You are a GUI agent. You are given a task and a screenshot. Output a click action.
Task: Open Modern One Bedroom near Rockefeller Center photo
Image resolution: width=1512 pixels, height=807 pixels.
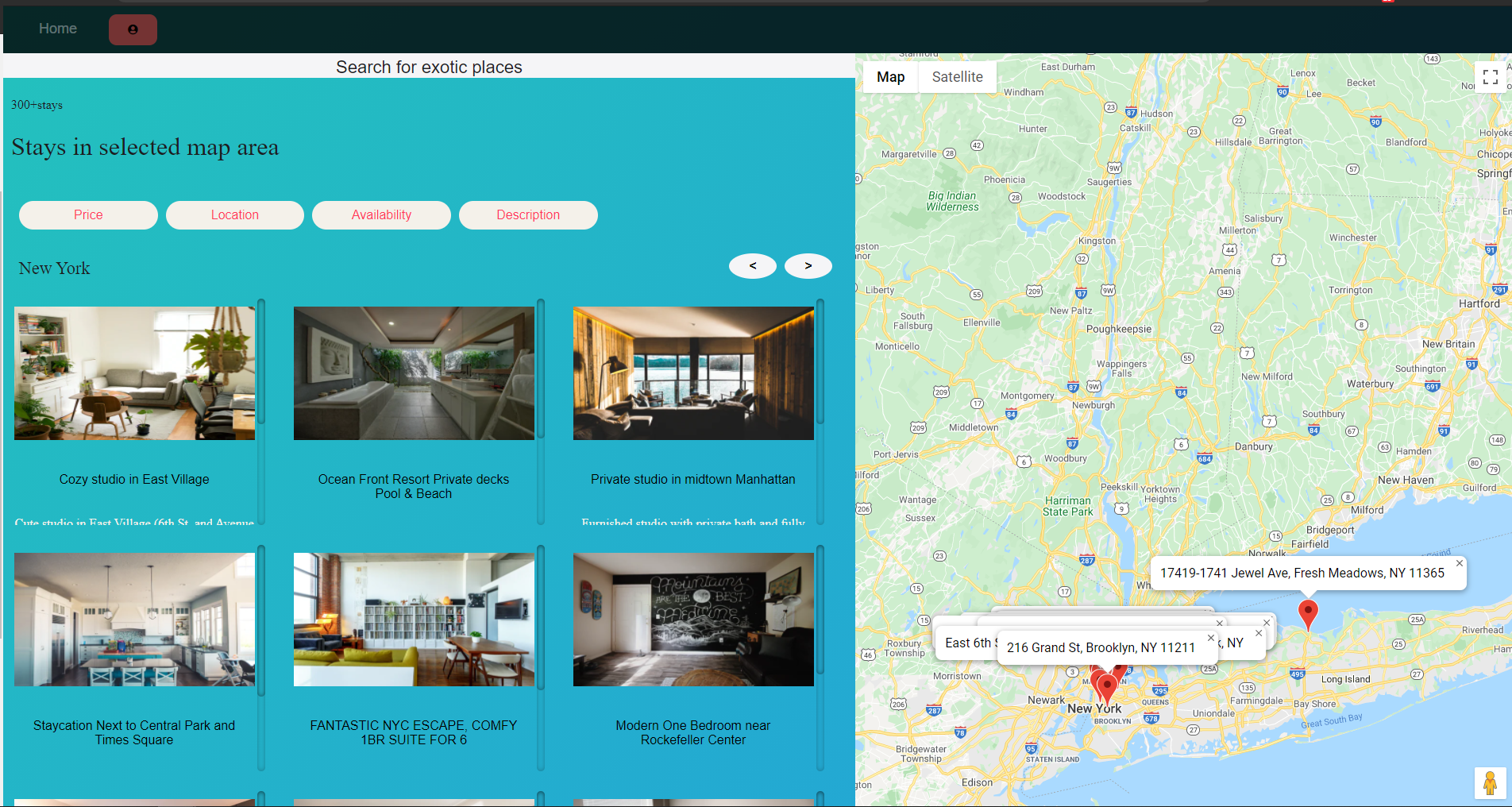[694, 620]
